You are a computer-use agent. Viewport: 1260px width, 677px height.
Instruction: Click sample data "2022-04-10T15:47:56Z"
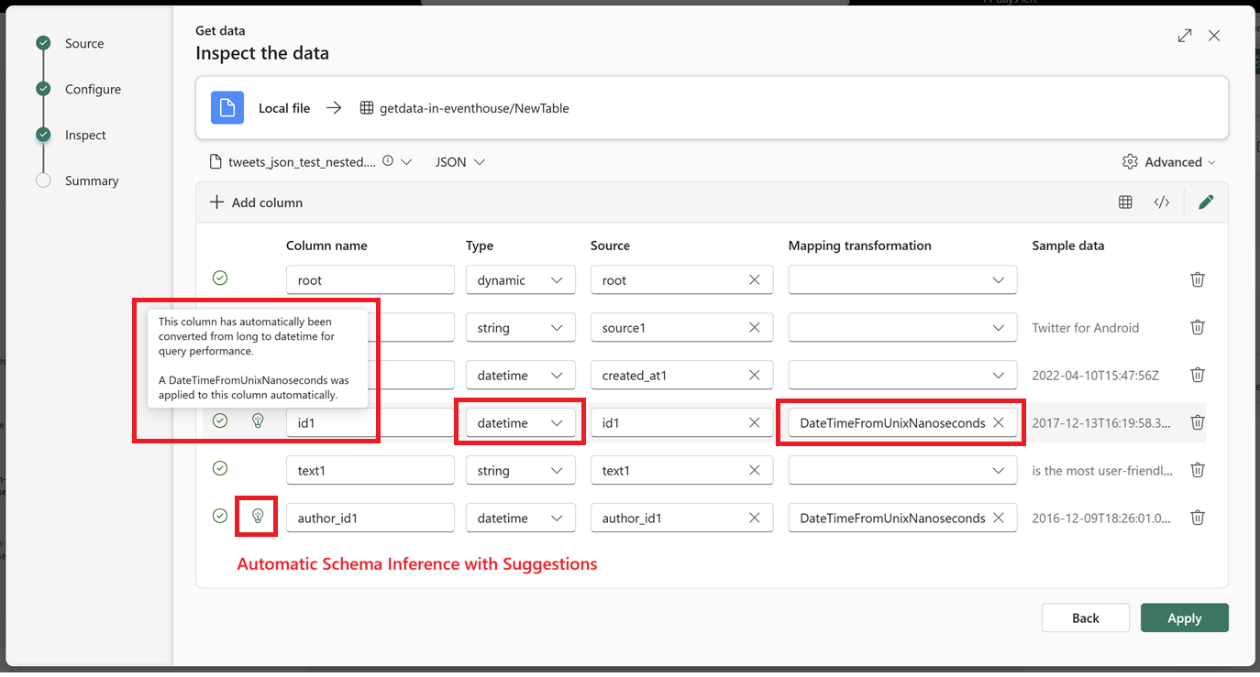coord(1095,375)
